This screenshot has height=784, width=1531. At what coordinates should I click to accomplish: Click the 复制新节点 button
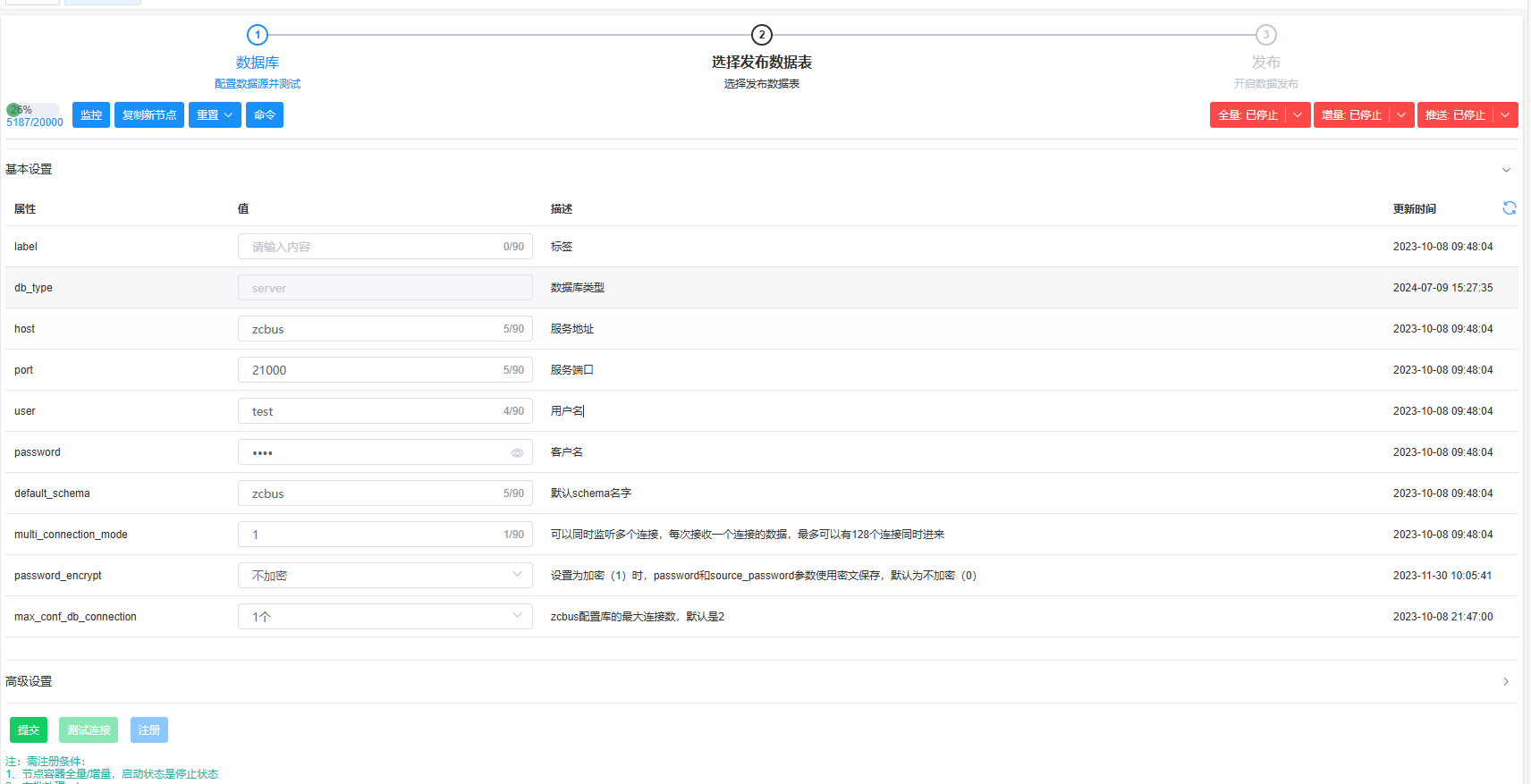(x=149, y=115)
